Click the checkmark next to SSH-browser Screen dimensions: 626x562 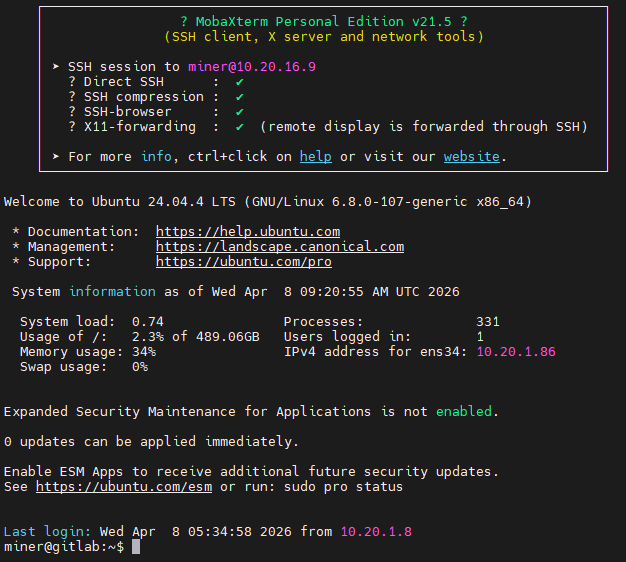point(240,112)
